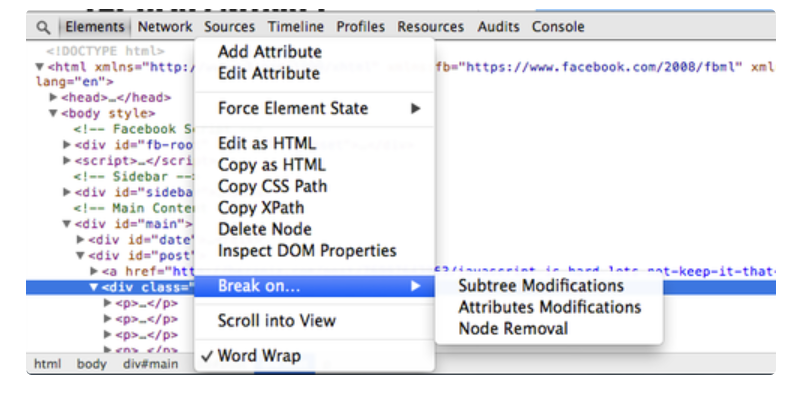
Task: Click the lang="en" attribute text
Action: [x=75, y=81]
